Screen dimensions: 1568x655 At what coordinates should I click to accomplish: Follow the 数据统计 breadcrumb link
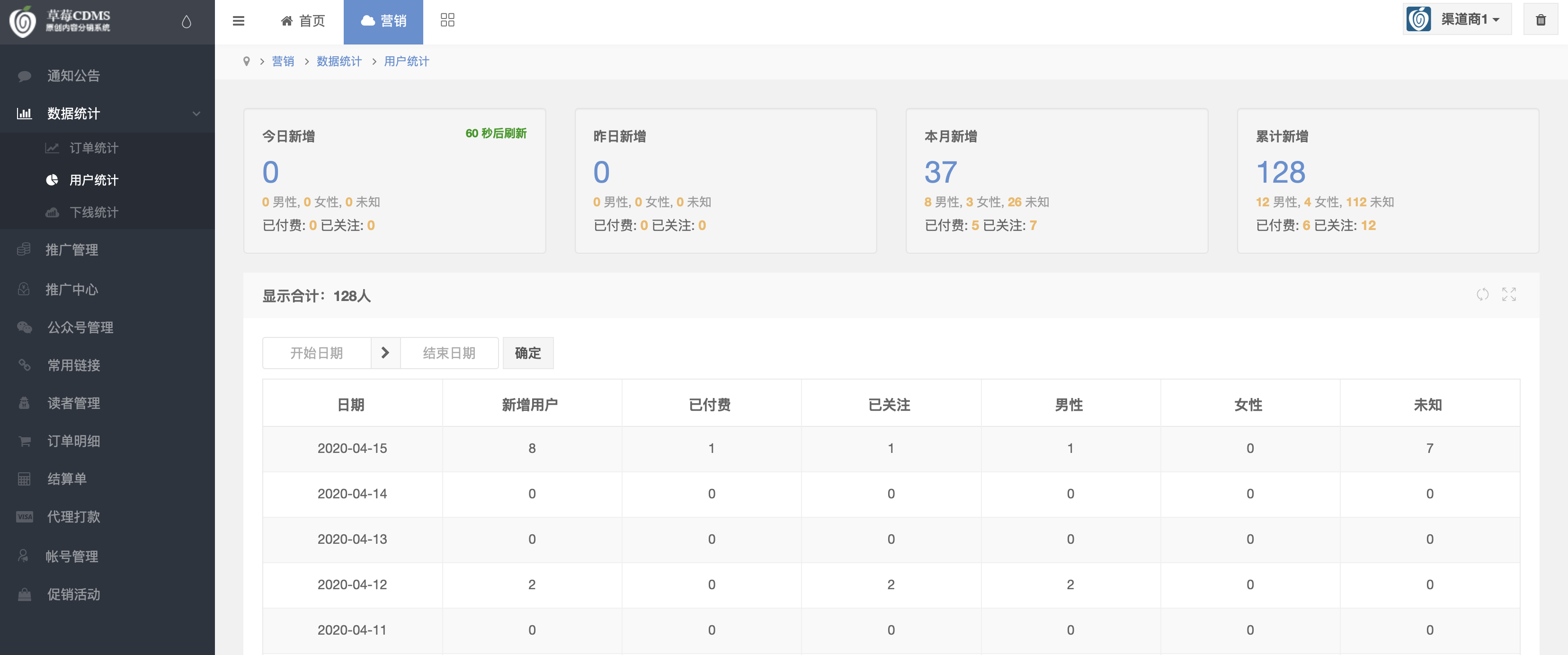[x=339, y=62]
